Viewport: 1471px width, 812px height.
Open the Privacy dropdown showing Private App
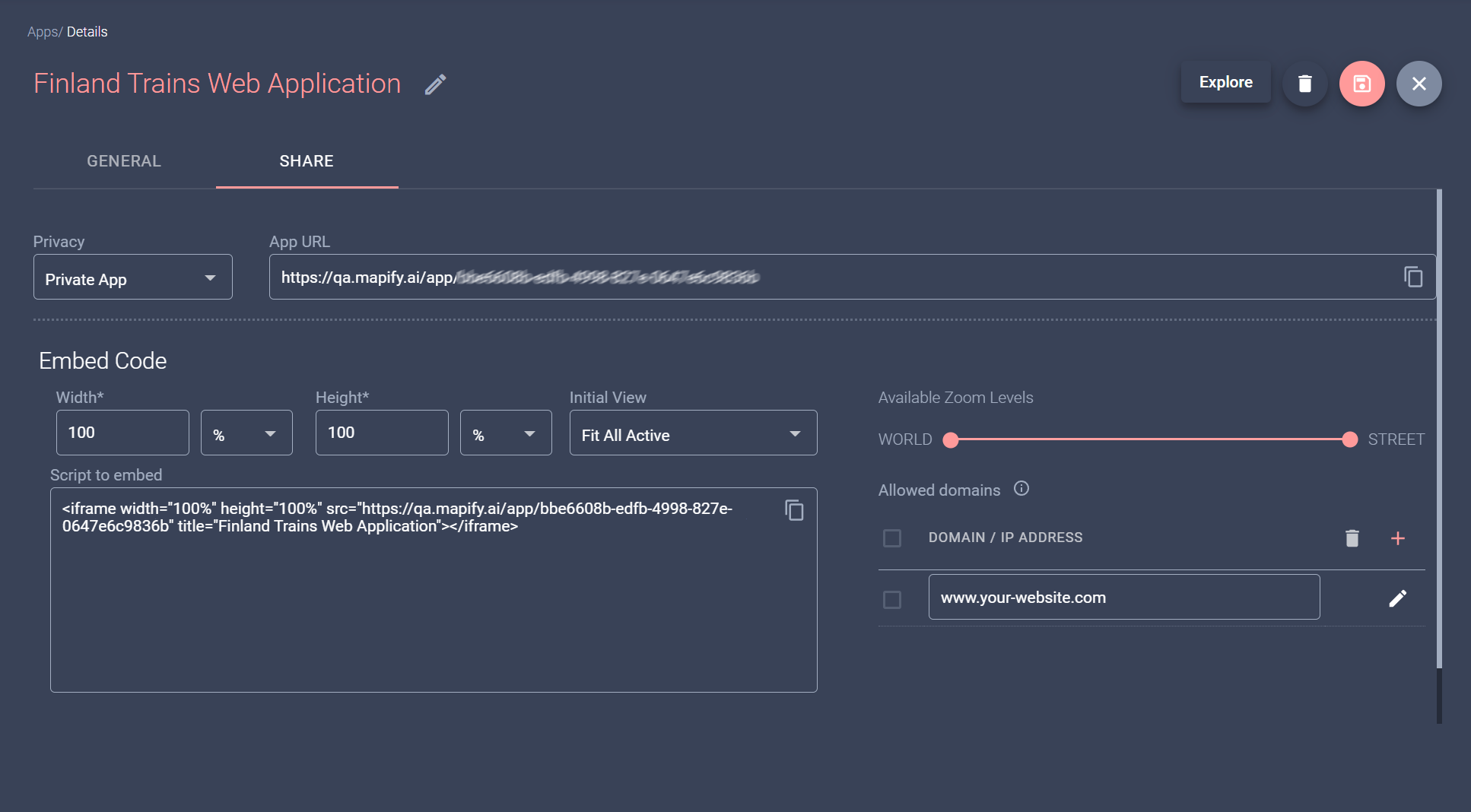click(132, 278)
